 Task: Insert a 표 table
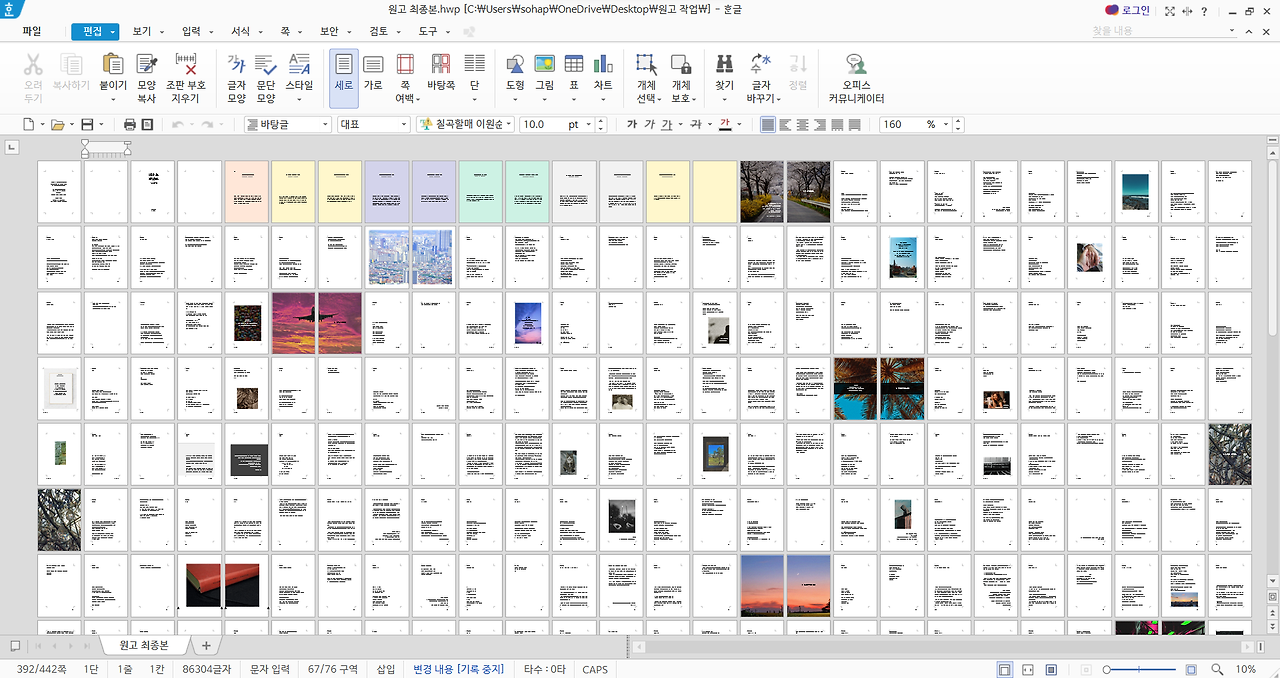574,65
